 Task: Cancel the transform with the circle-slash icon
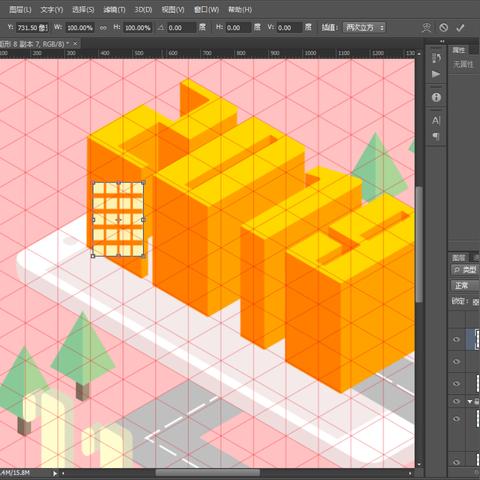(443, 28)
